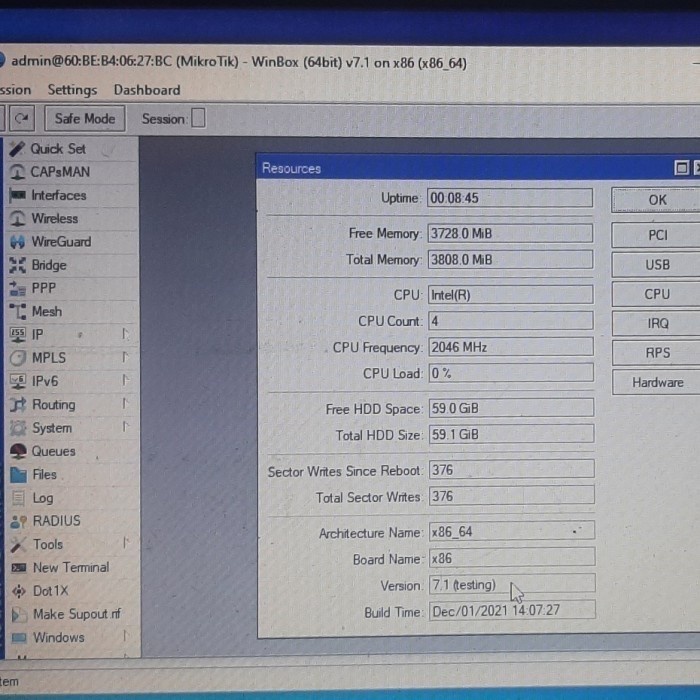Viewport: 700px width, 700px height.
Task: Expand the Tools submenu arrow
Action: point(126,543)
